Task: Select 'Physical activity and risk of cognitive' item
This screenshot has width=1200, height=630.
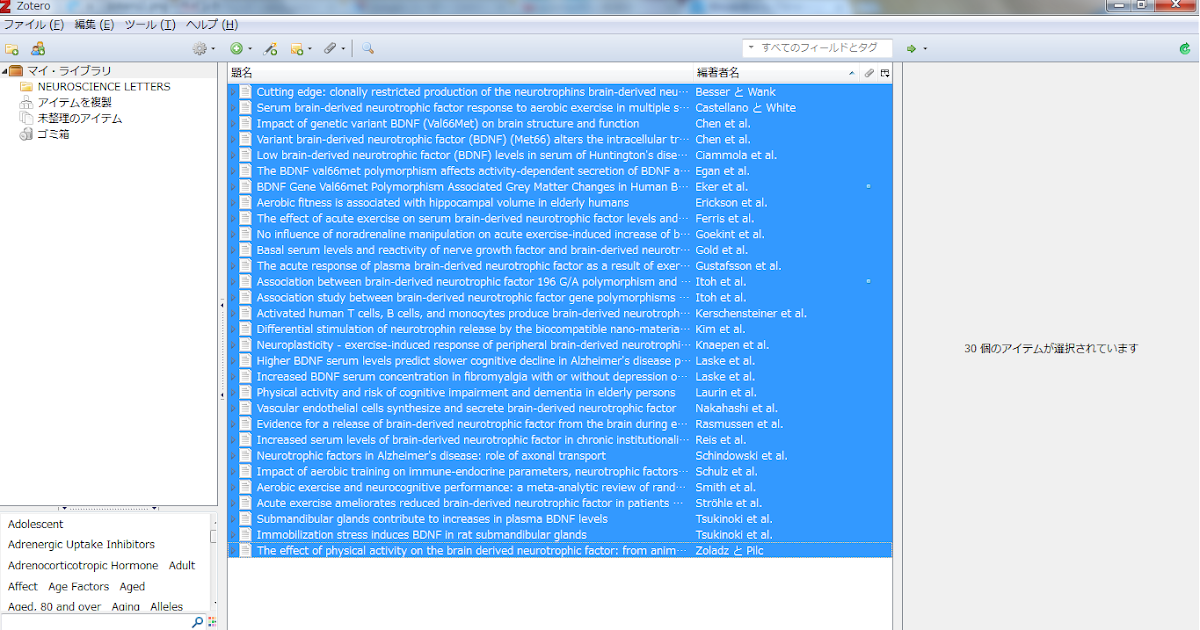Action: [x=465, y=393]
